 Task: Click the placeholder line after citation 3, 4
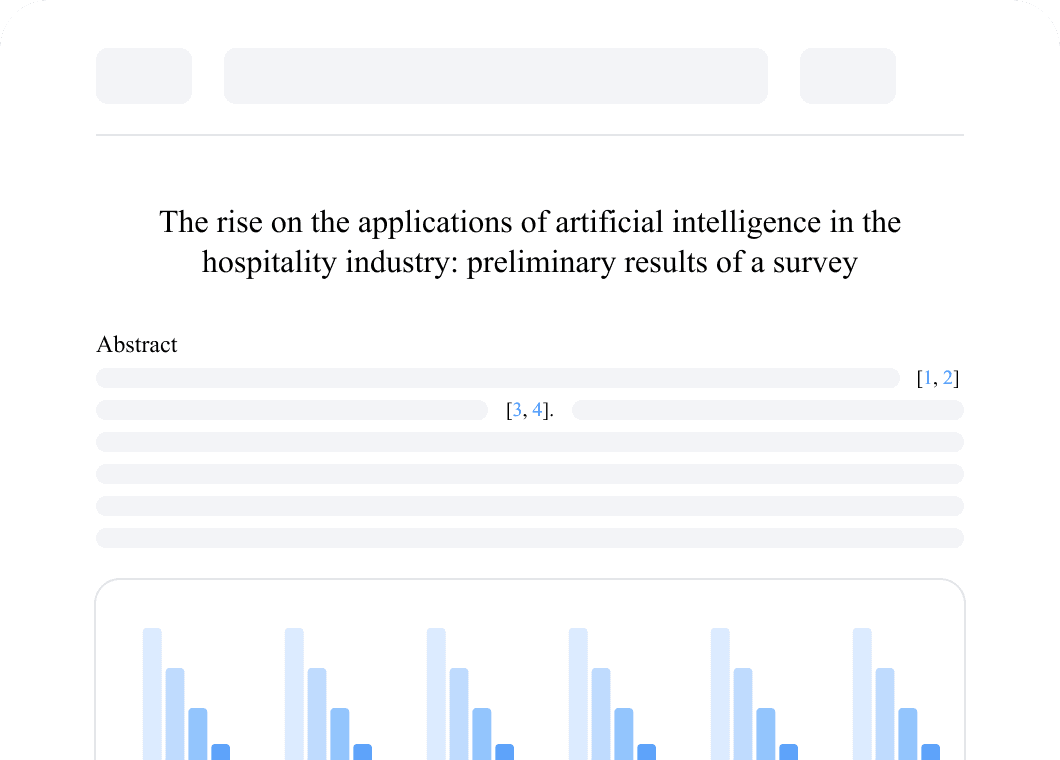(768, 410)
